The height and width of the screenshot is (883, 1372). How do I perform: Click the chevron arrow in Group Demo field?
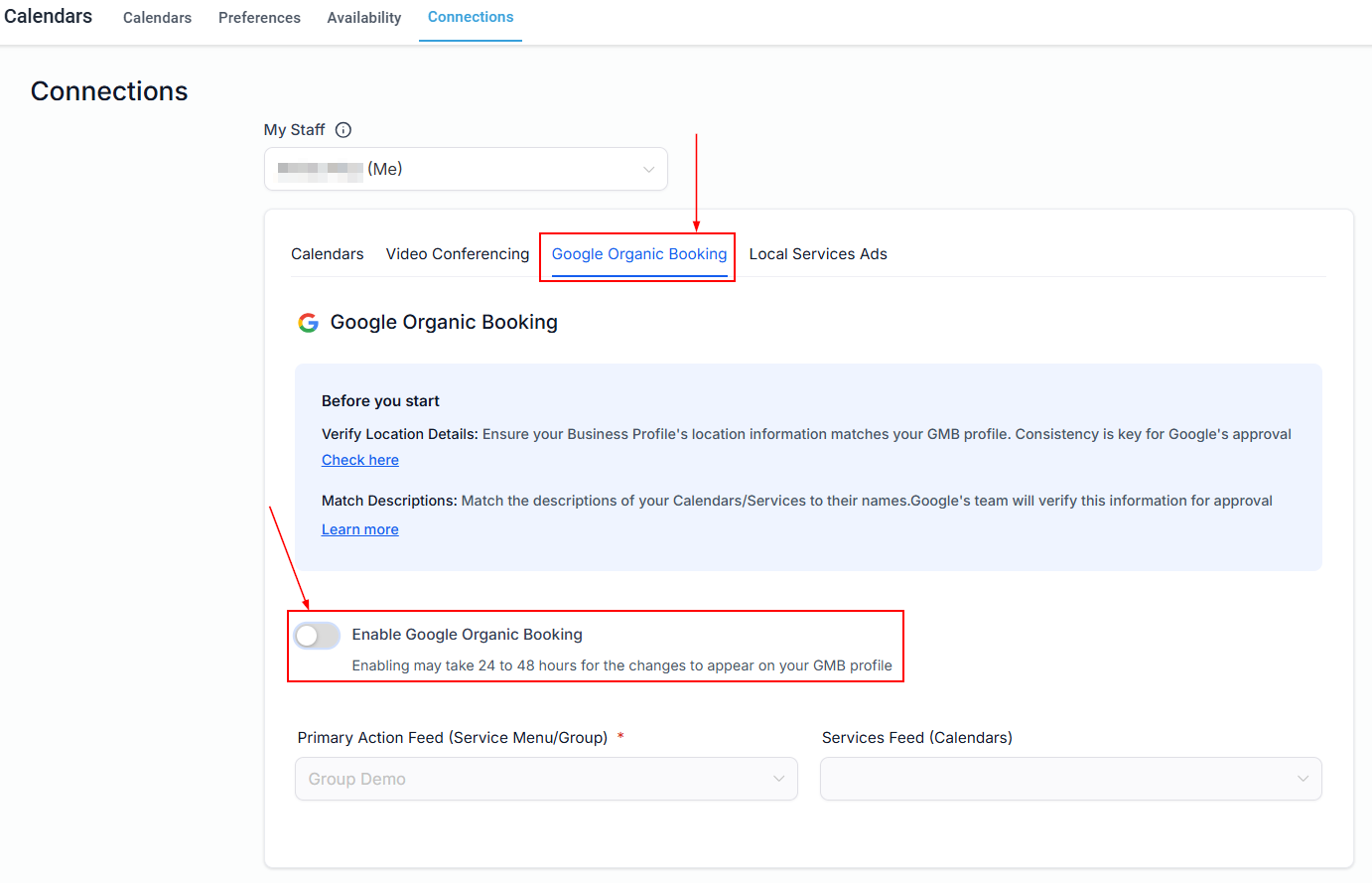(x=778, y=779)
